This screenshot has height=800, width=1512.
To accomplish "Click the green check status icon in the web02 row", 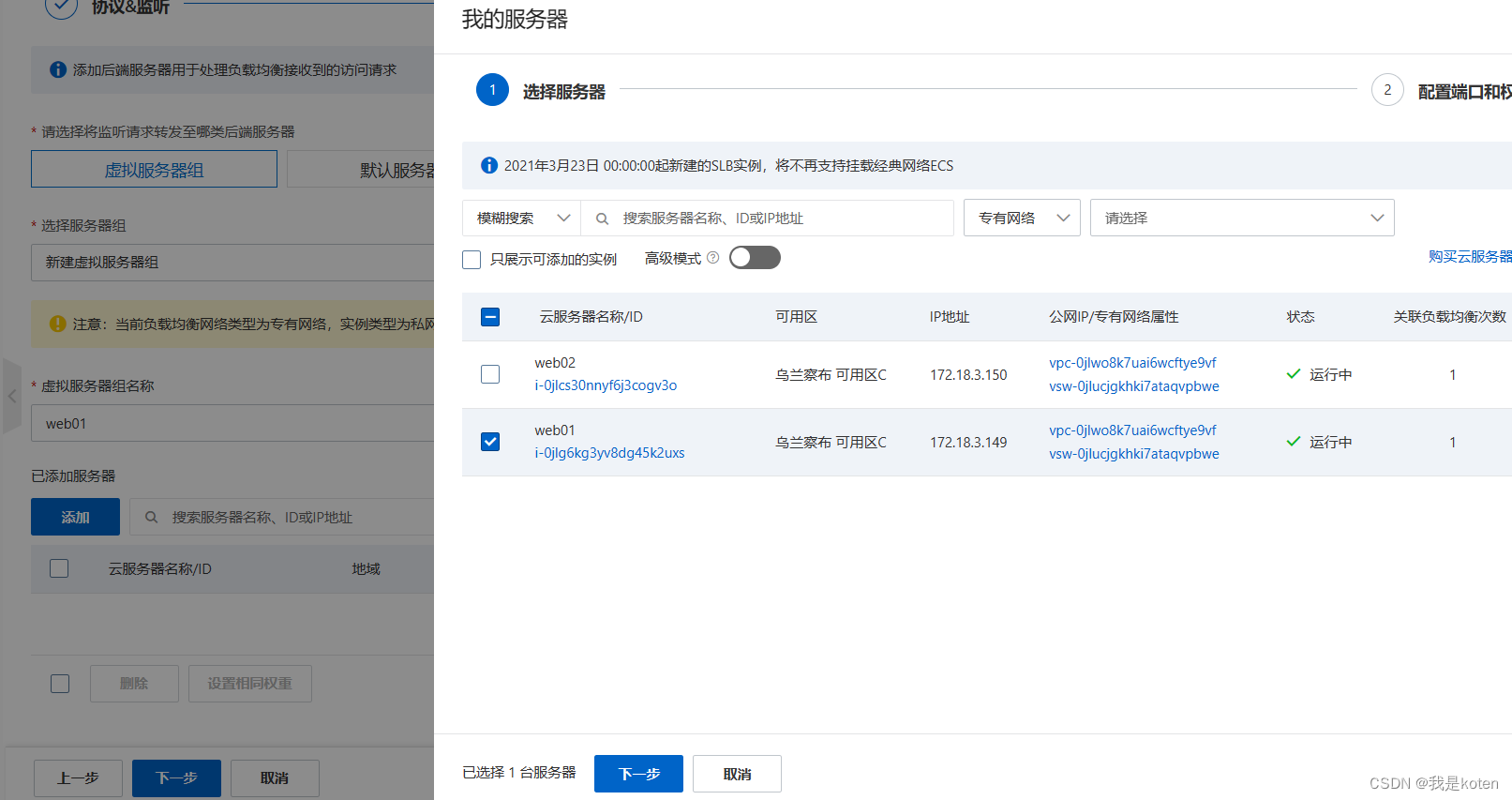I will [x=1294, y=374].
